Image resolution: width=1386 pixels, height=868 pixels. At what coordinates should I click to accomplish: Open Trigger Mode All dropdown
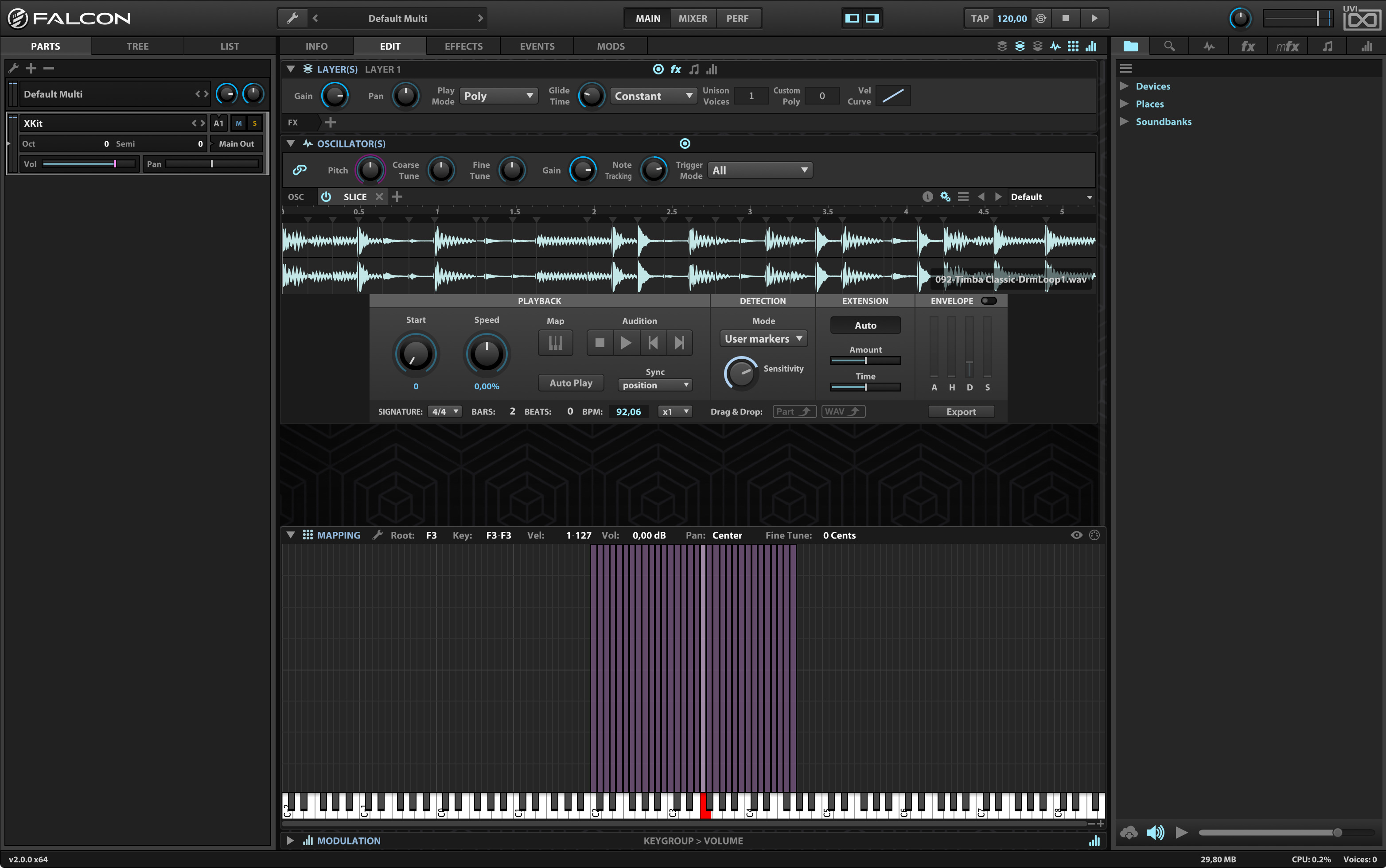coord(760,170)
